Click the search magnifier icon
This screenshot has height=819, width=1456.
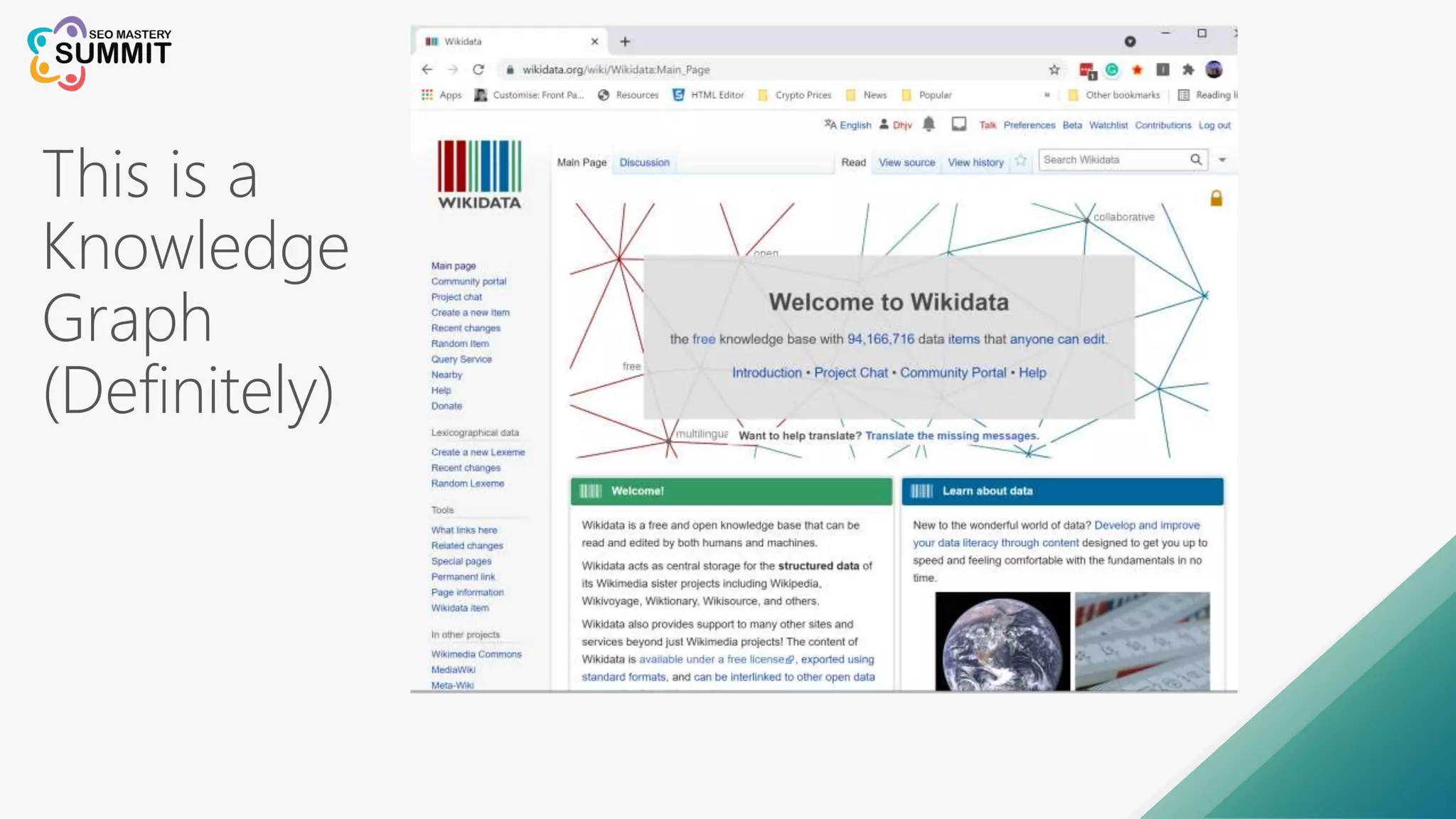pos(1197,160)
